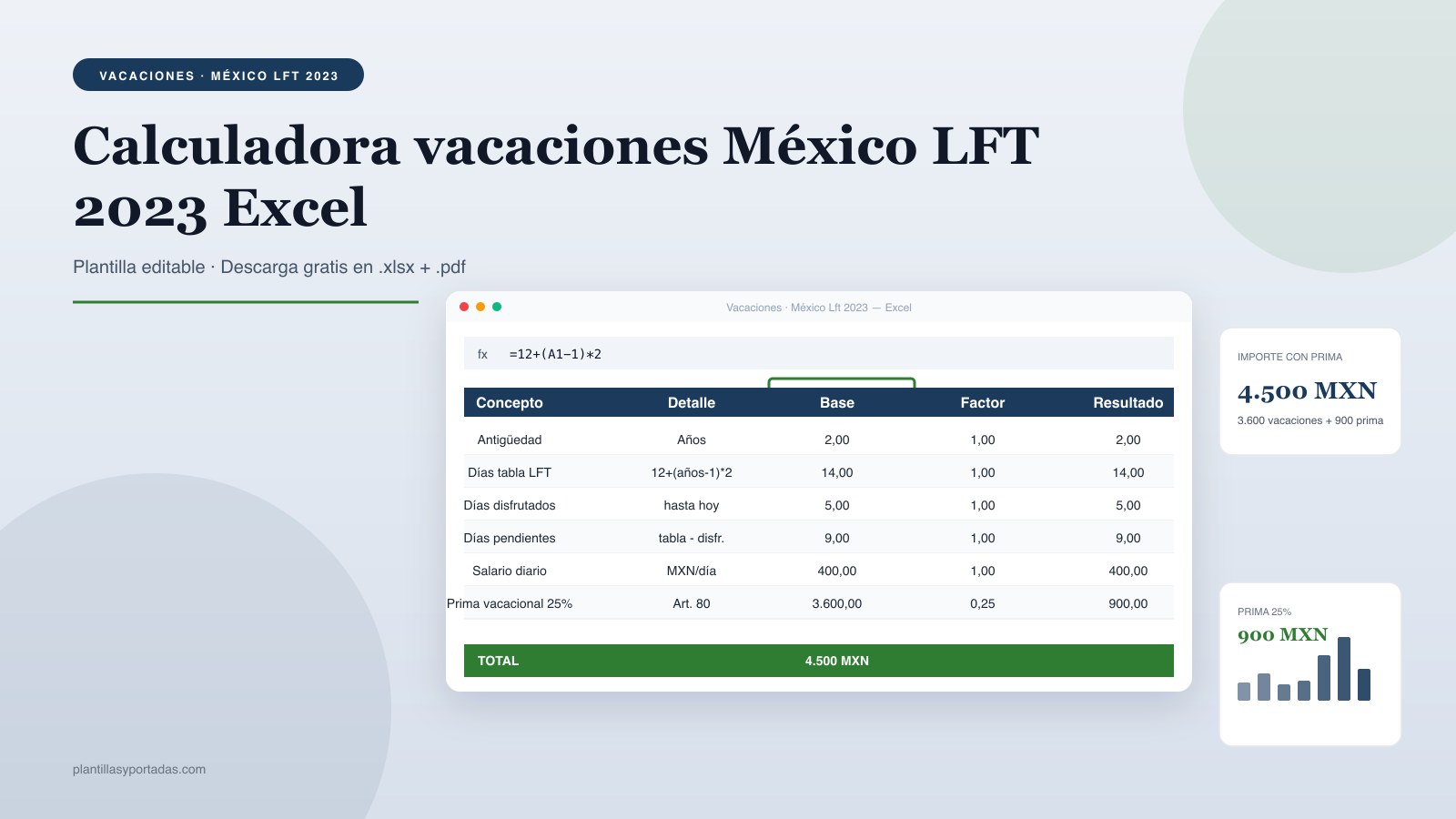The width and height of the screenshot is (1456, 819).
Task: Click Resultado value 5,00 in Días disfrutados row
Action: 1128,505
